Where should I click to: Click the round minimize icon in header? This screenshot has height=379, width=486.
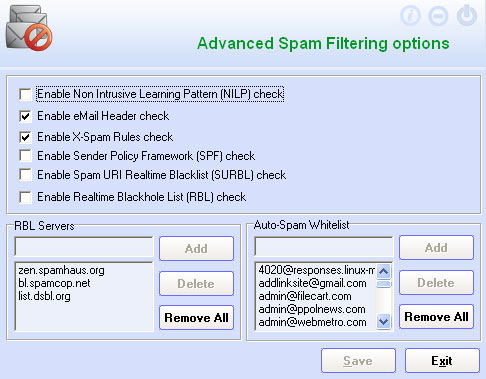pyautogui.click(x=438, y=16)
